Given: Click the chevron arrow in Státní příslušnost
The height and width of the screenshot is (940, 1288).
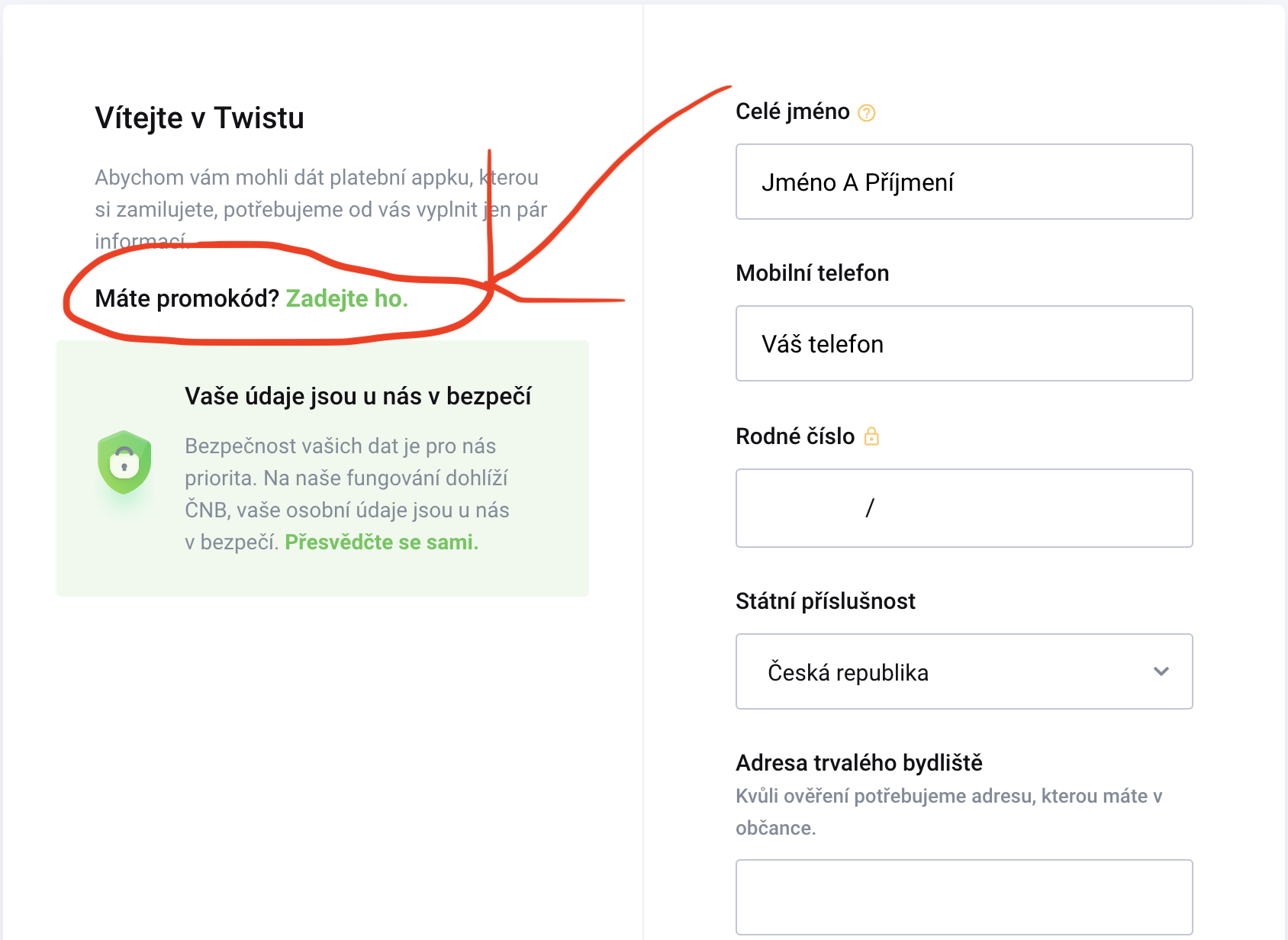Looking at the screenshot, I should click(1161, 671).
